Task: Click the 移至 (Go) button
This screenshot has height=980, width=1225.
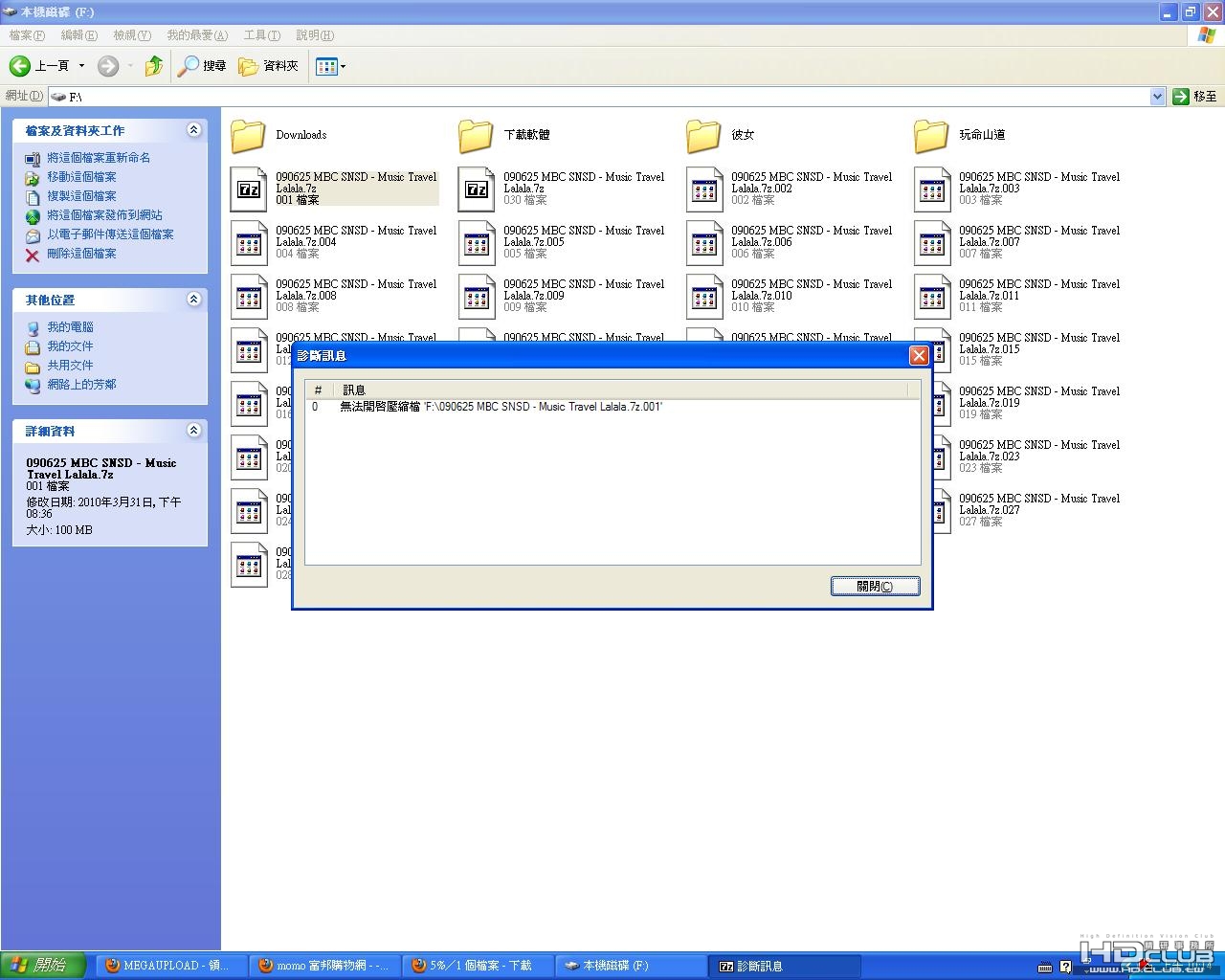Action: pos(1194,97)
